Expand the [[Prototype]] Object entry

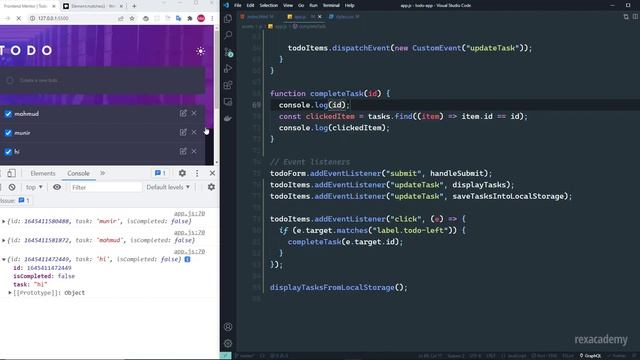coord(10,293)
